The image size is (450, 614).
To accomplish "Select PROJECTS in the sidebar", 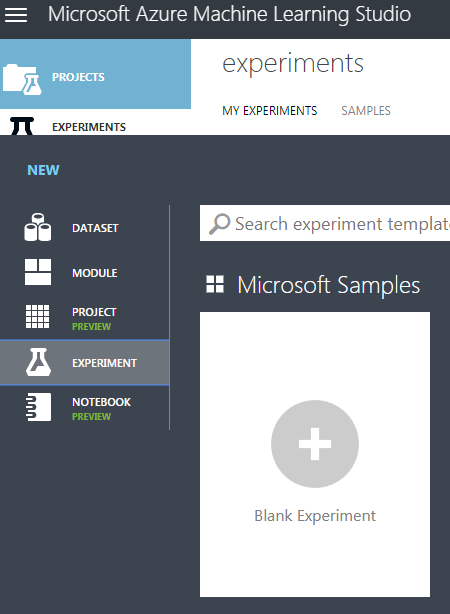I will 95,74.
